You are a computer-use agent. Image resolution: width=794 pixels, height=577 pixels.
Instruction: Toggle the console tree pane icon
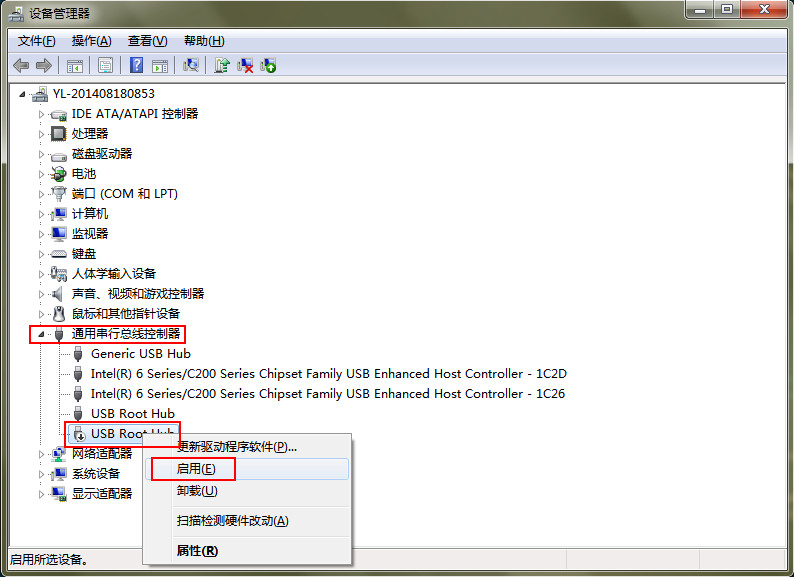pyautogui.click(x=75, y=65)
